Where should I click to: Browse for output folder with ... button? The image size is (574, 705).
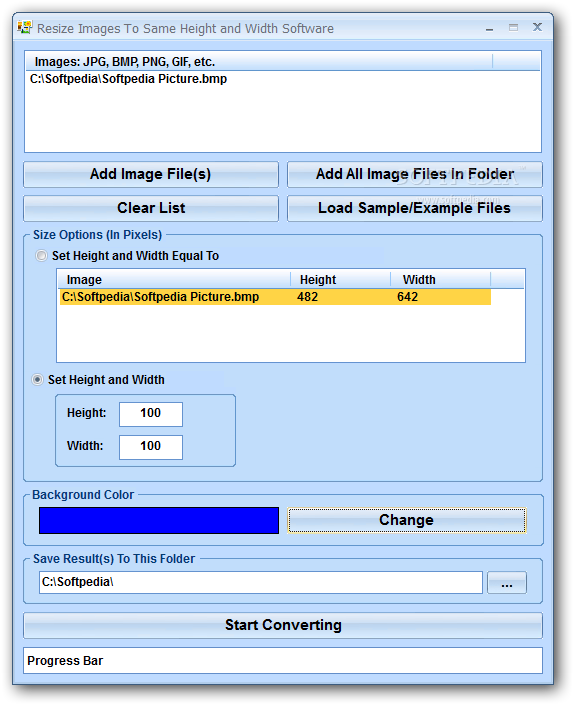(507, 583)
